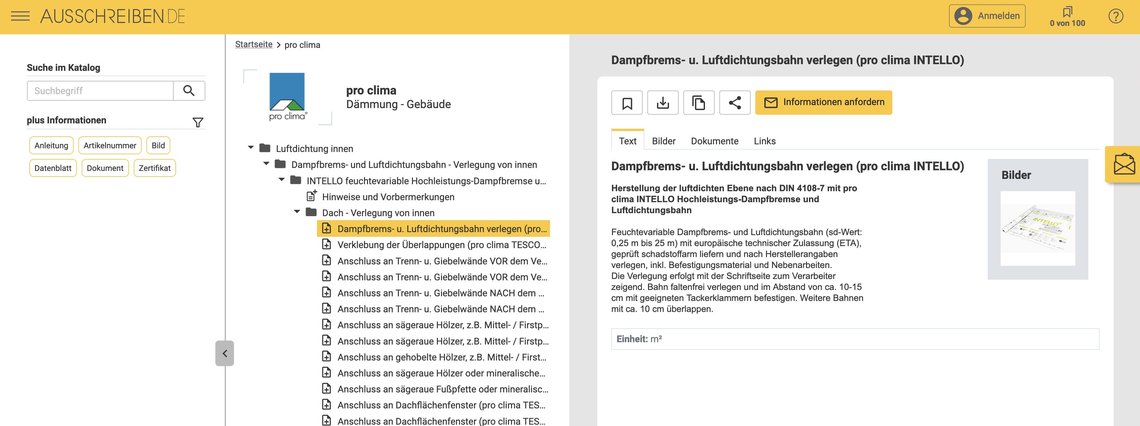1140x426 pixels.
Task: Open the hamburger main menu
Action: [x=21, y=16]
